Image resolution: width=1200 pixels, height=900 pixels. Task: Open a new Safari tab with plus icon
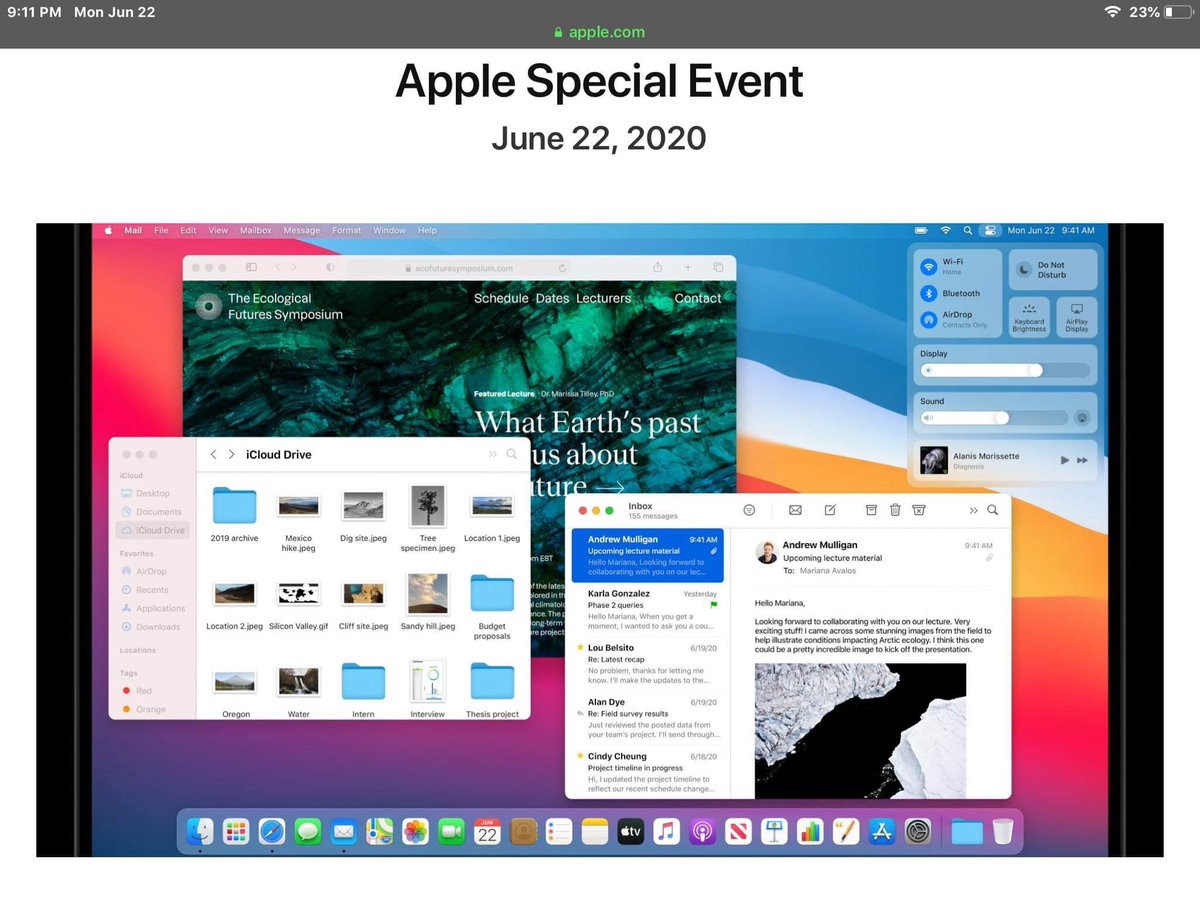pos(688,268)
